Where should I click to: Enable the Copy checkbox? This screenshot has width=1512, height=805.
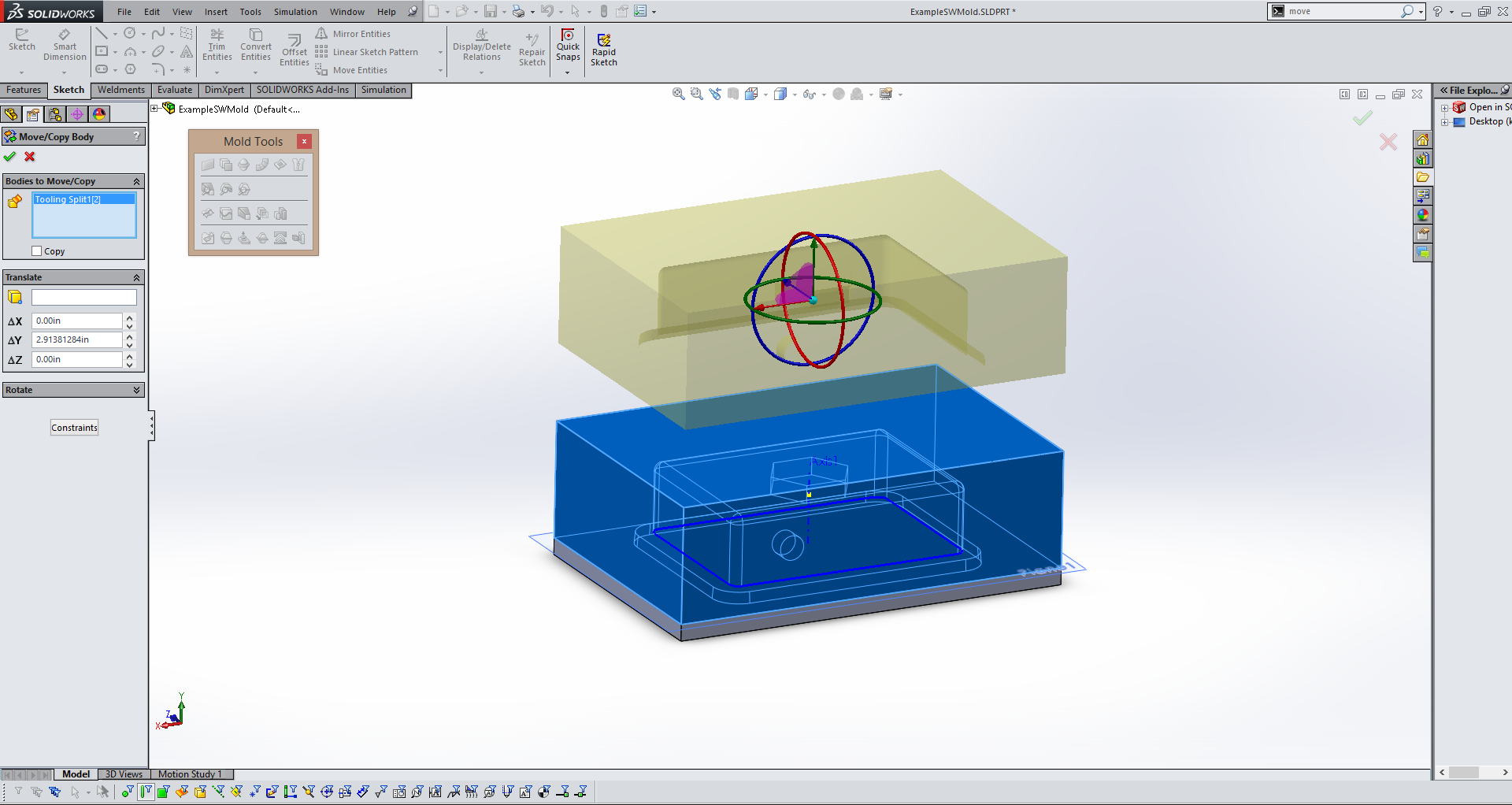37,251
